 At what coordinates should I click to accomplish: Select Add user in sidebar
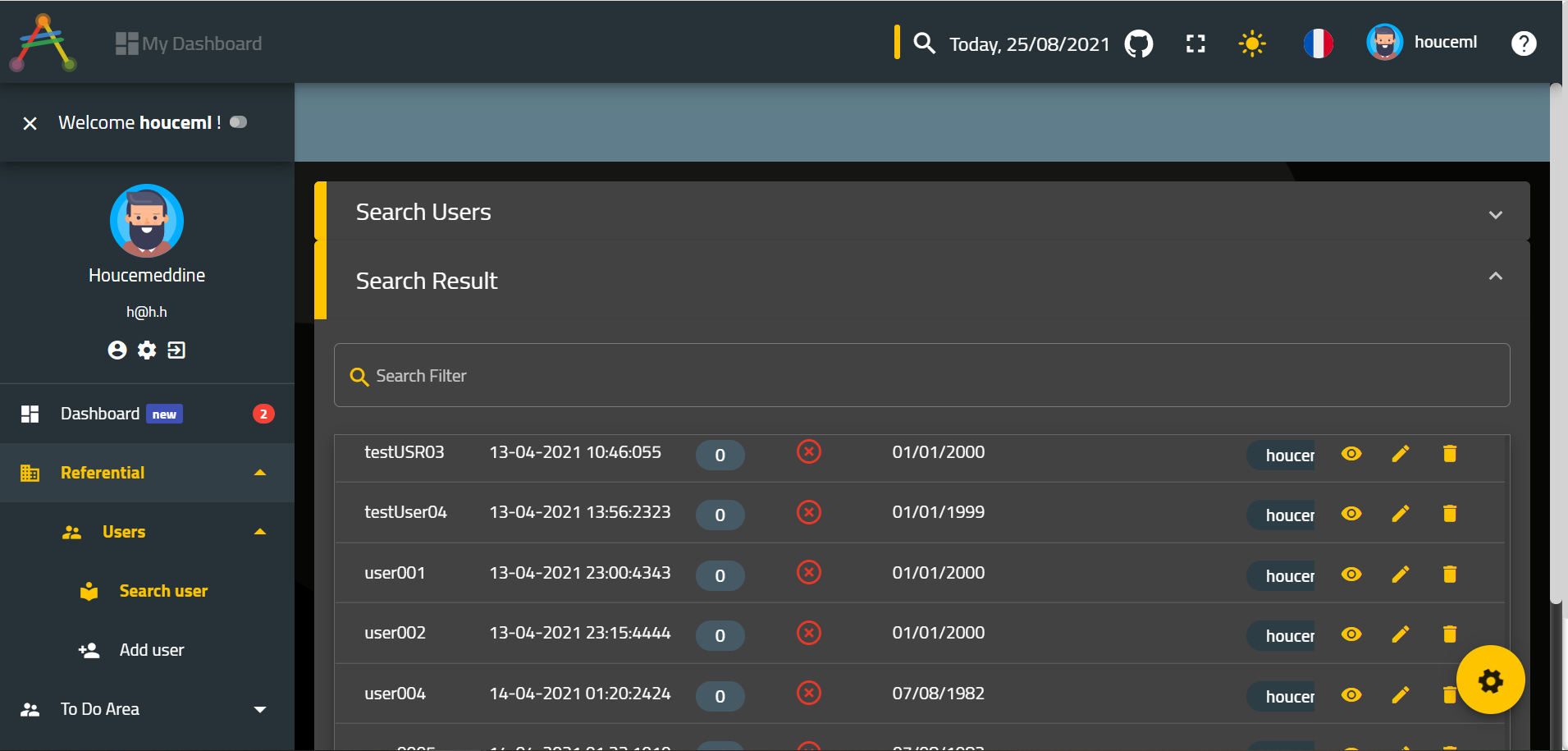pyautogui.click(x=152, y=650)
